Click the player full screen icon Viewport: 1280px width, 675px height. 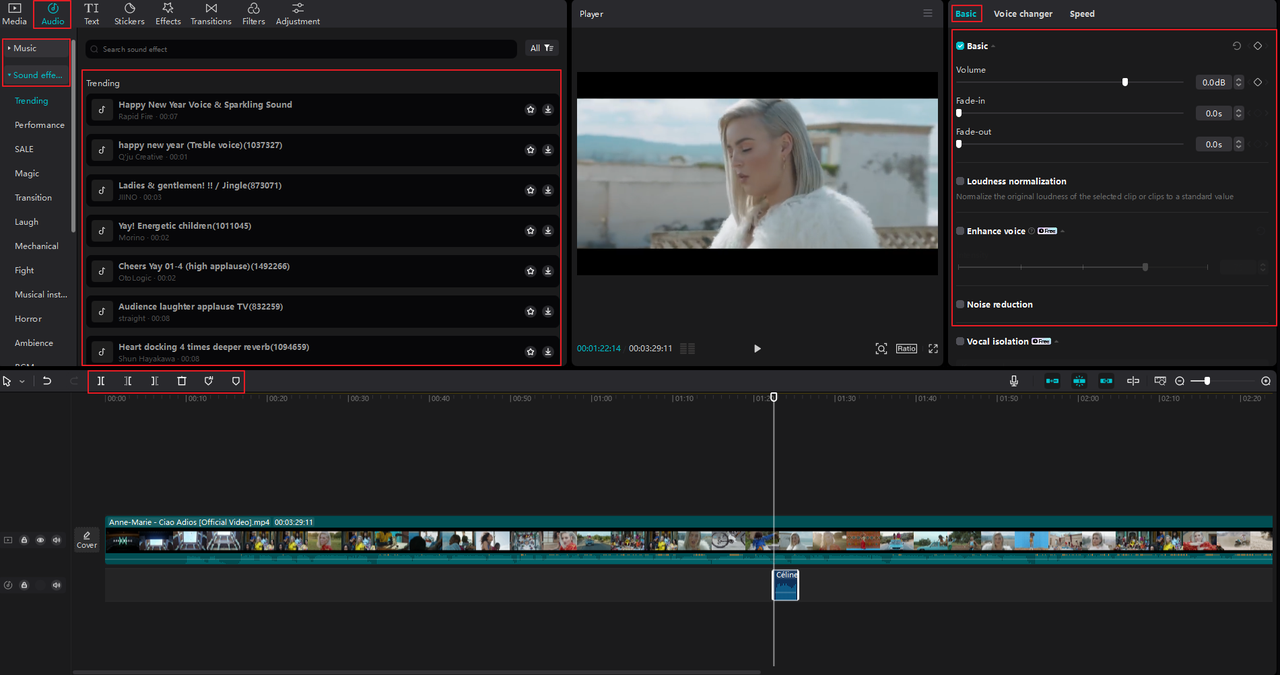point(933,348)
